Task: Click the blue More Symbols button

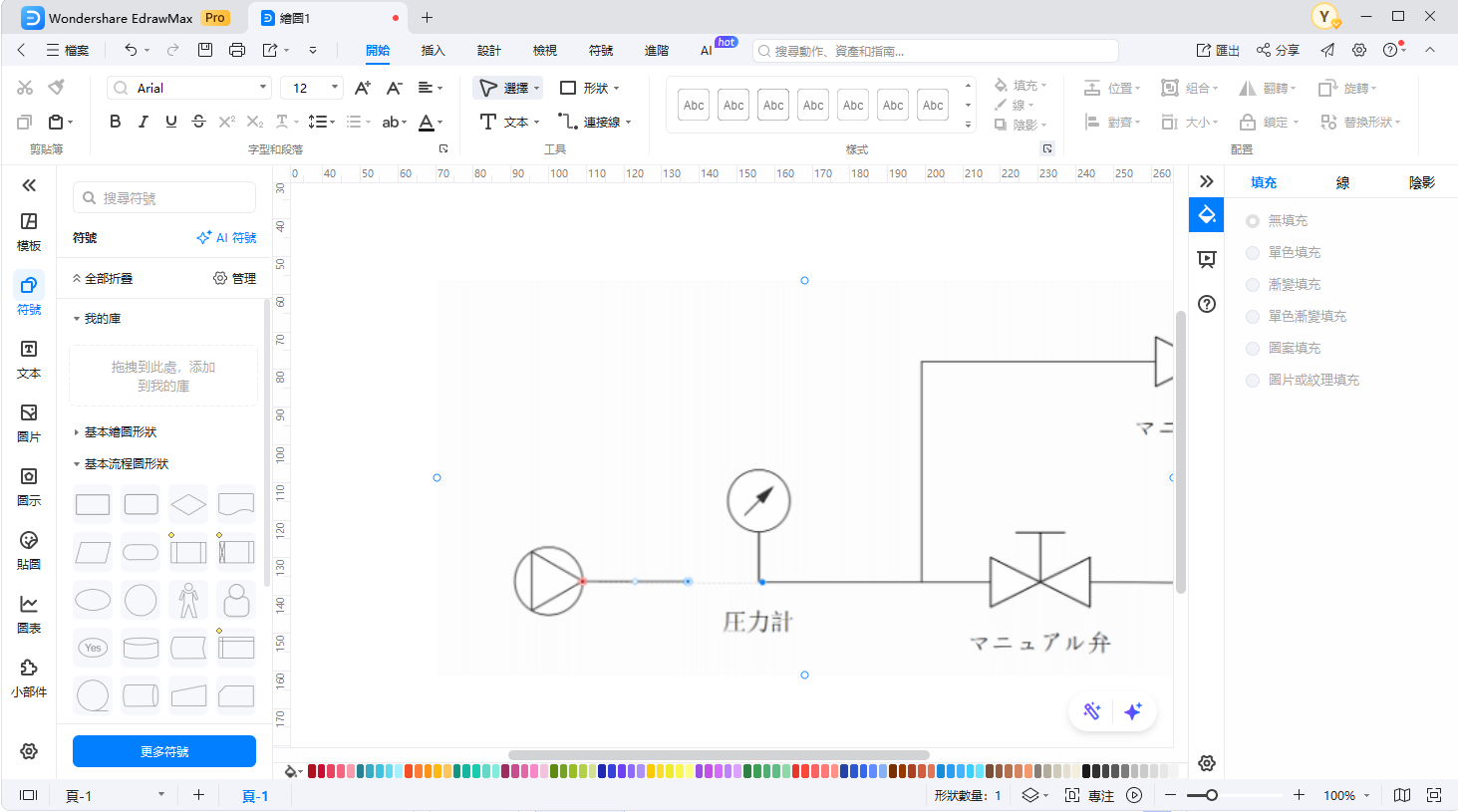Action: (x=164, y=751)
